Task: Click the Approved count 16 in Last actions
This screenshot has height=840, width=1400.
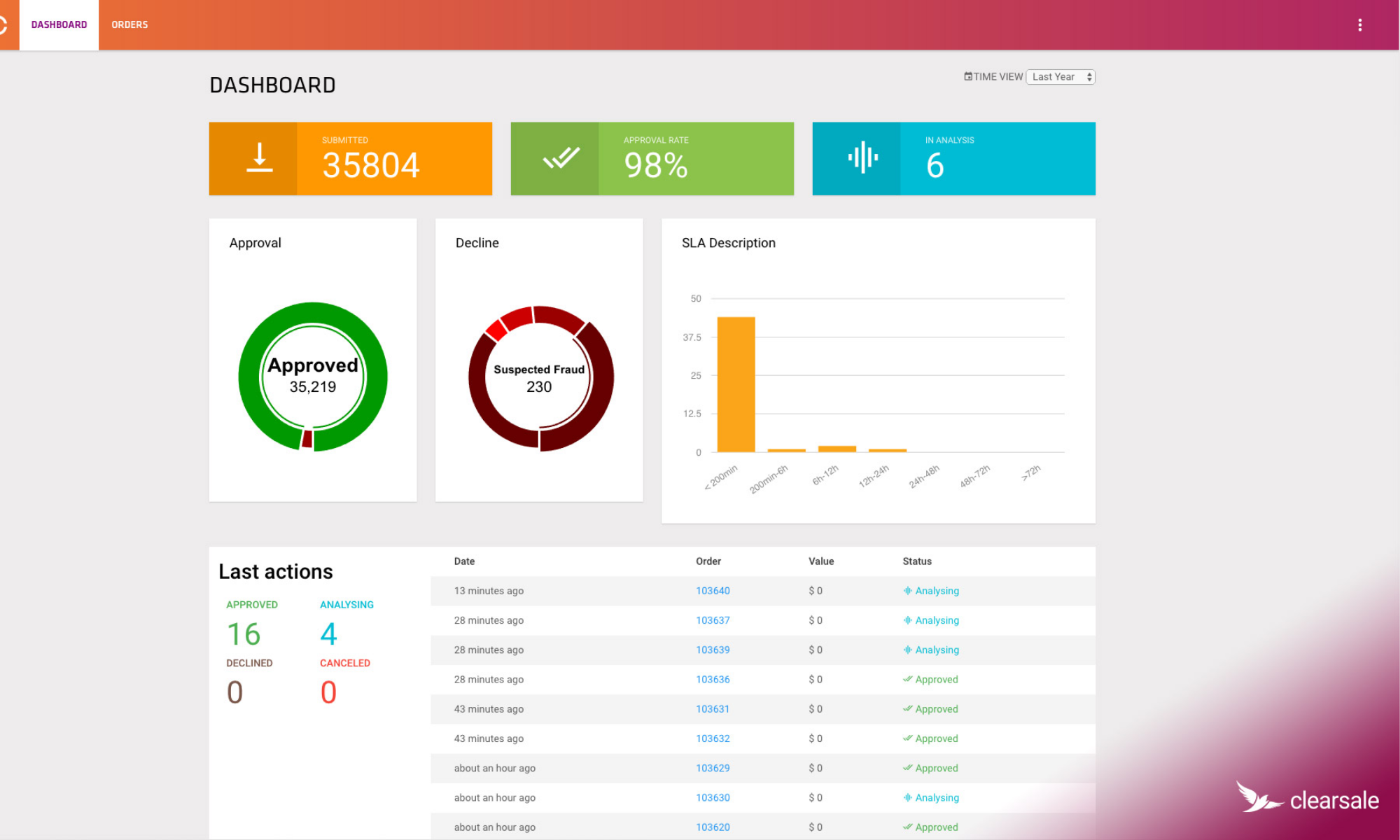Action: 244,634
